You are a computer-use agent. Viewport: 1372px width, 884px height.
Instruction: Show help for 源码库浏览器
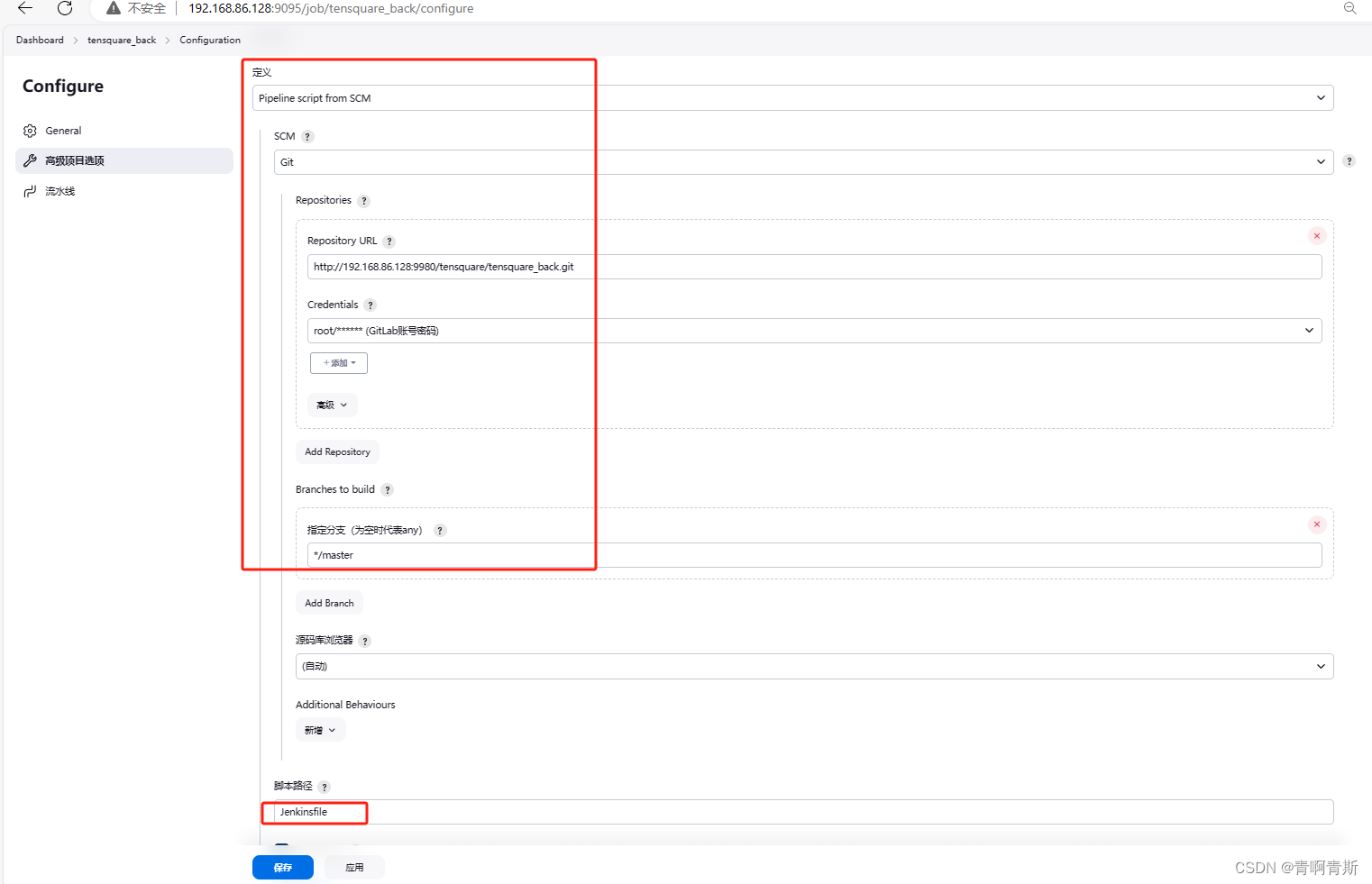[365, 642]
